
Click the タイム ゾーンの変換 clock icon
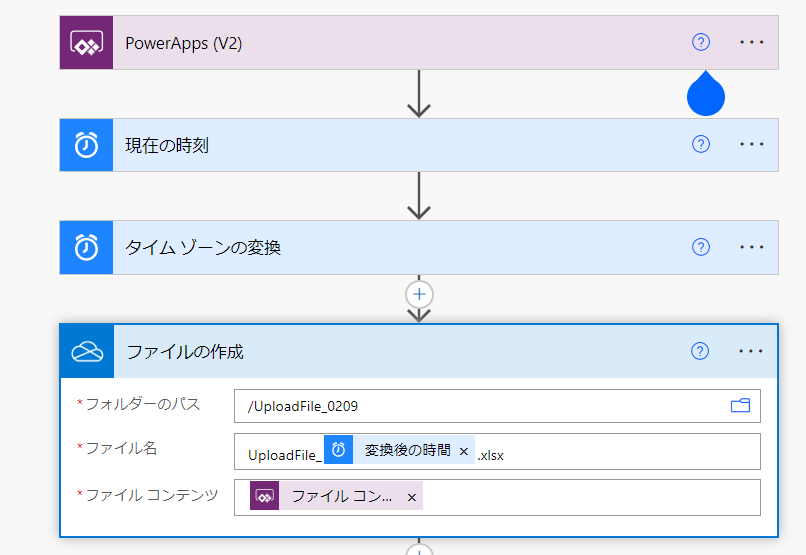point(86,247)
